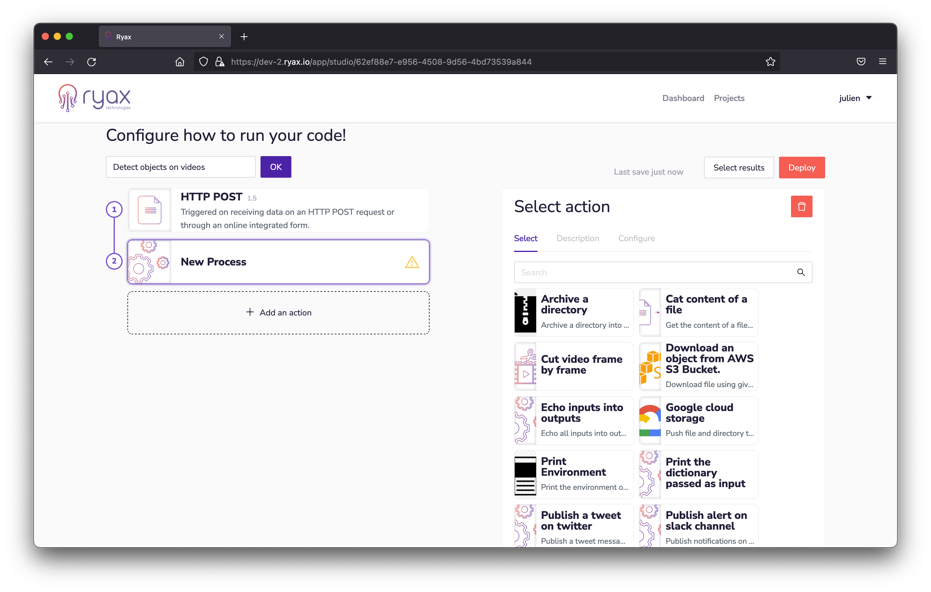
Task: Select the AWS S3 Bucket download icon
Action: 650,366
